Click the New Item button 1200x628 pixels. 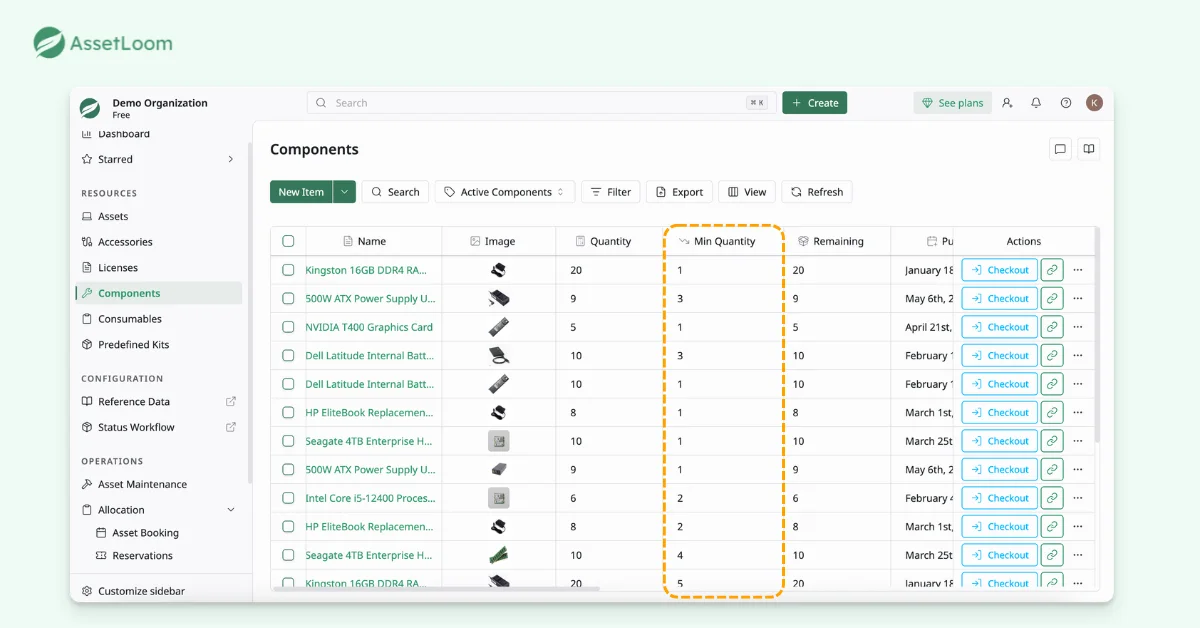click(x=301, y=192)
